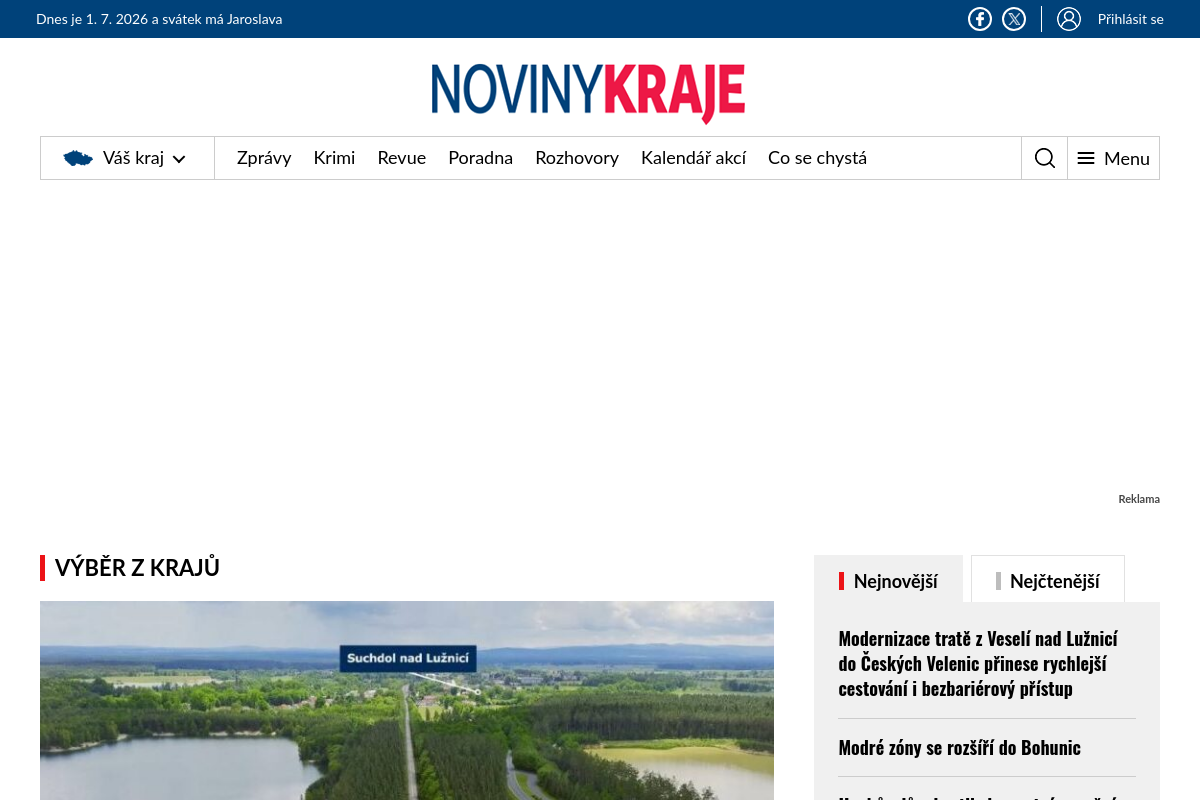Viewport: 1200px width, 800px height.
Task: Click the VÝBĚR Z KRAJŮ heading
Action: click(137, 568)
